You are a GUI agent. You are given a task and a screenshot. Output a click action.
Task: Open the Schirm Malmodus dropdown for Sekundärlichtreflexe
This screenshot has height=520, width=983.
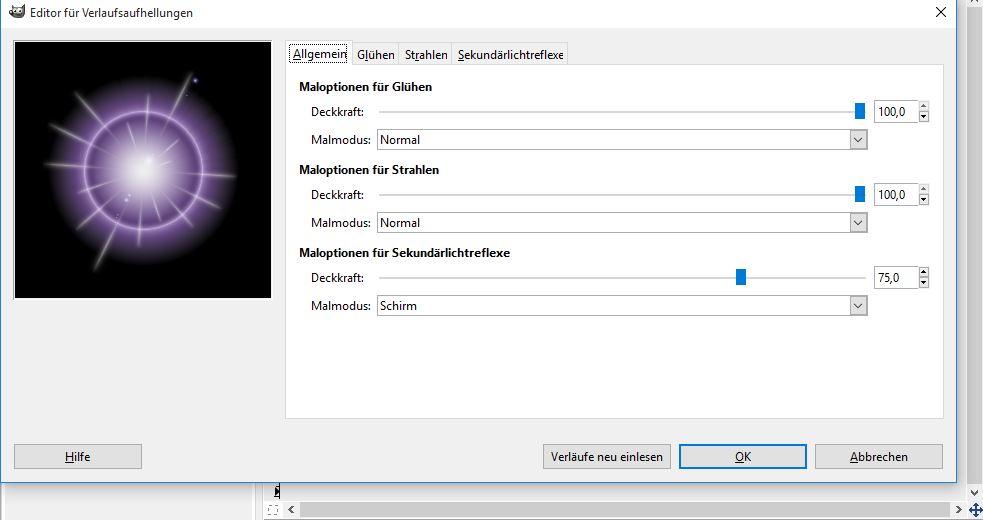(622, 305)
